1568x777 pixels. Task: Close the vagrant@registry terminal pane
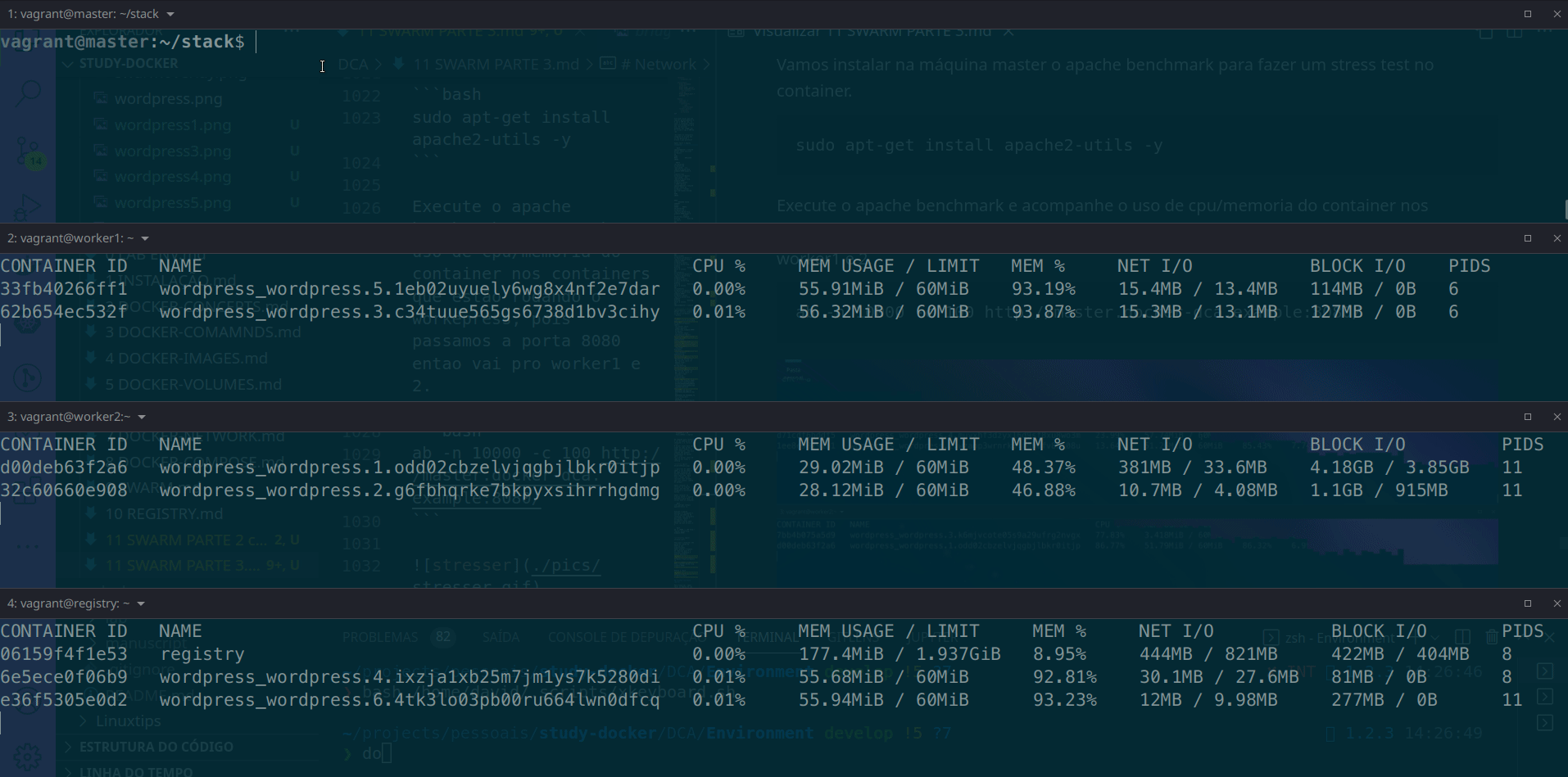1557,603
